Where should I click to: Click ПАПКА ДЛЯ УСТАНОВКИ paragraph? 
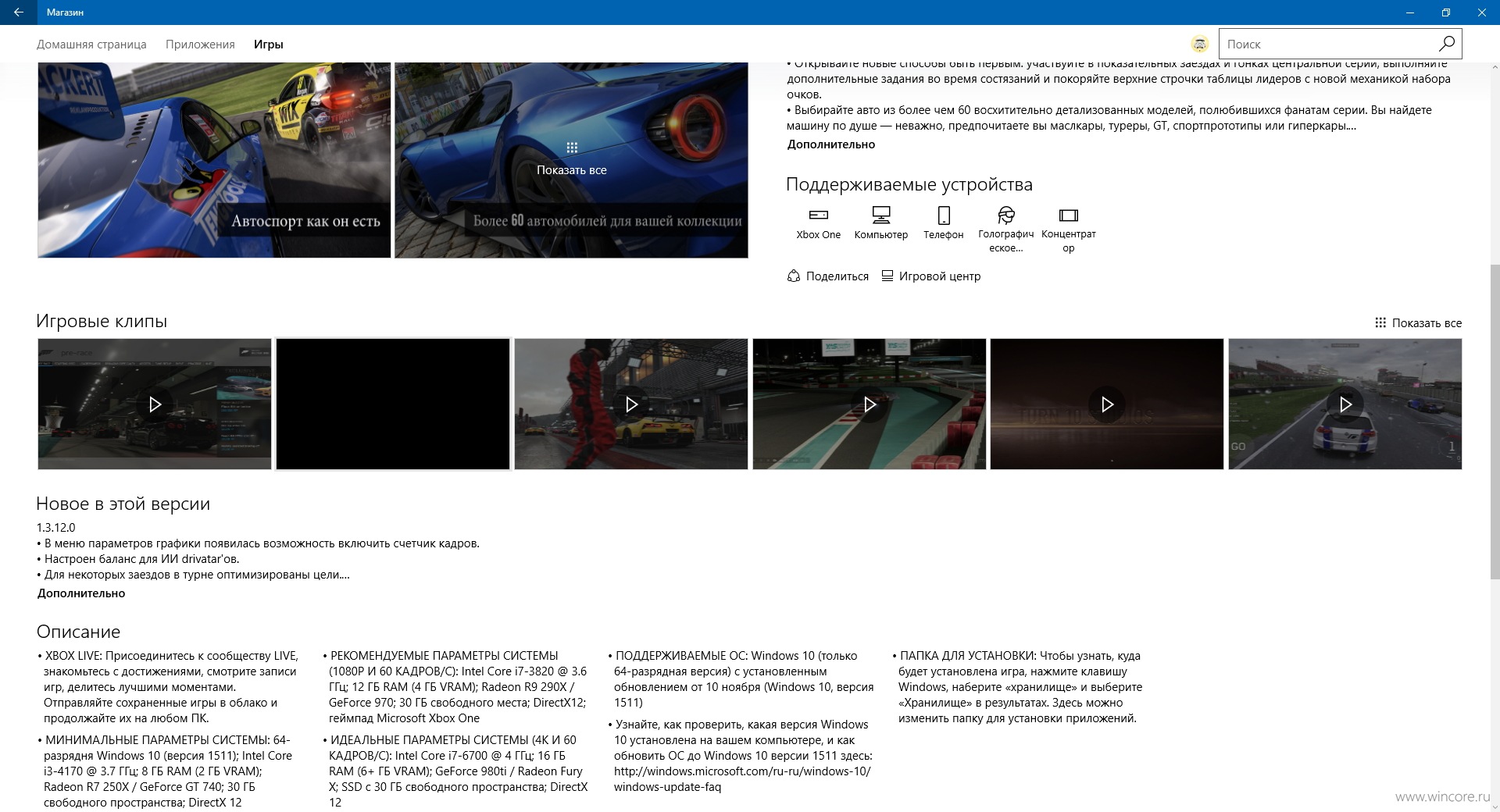coord(1017,687)
